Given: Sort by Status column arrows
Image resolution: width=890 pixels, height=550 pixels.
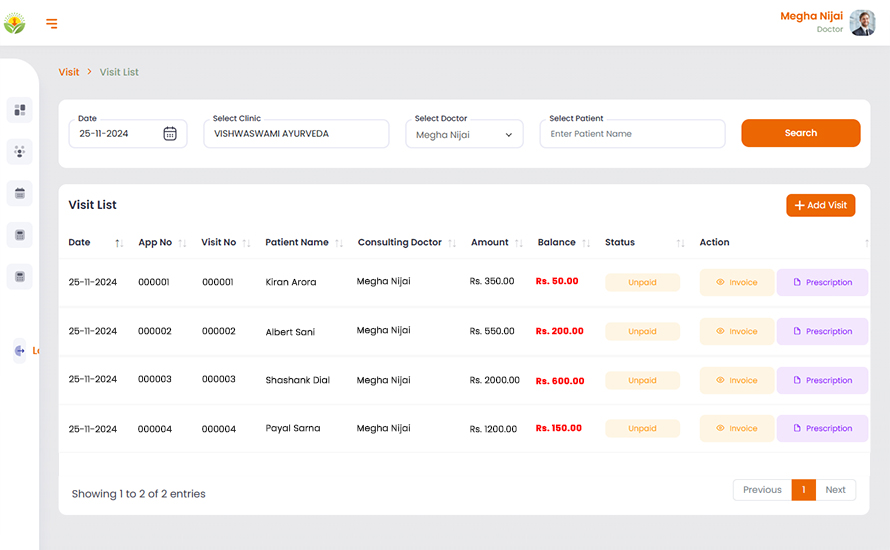Looking at the screenshot, I should click(x=680, y=243).
